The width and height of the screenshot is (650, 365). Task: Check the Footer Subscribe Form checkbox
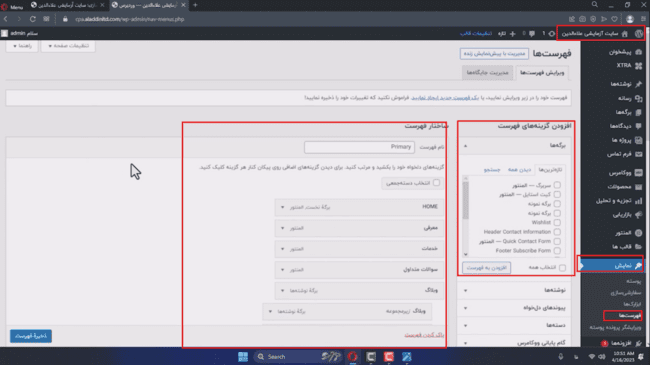coord(557,251)
